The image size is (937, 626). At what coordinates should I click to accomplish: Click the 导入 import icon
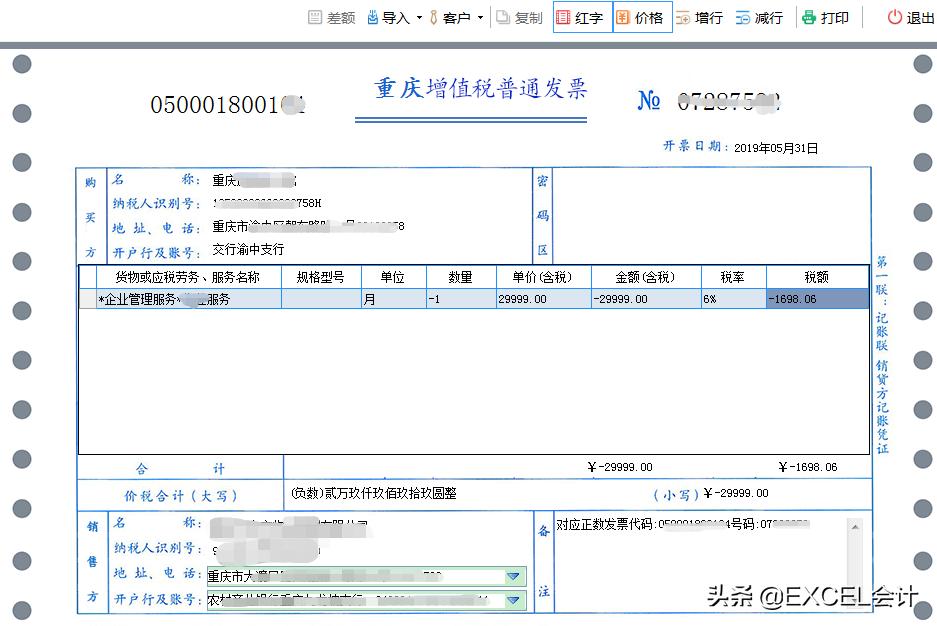[x=383, y=16]
